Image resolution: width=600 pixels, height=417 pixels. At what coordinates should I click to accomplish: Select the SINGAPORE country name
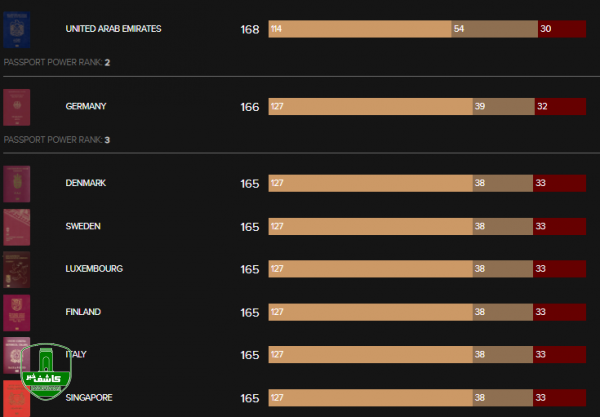pyautogui.click(x=89, y=397)
